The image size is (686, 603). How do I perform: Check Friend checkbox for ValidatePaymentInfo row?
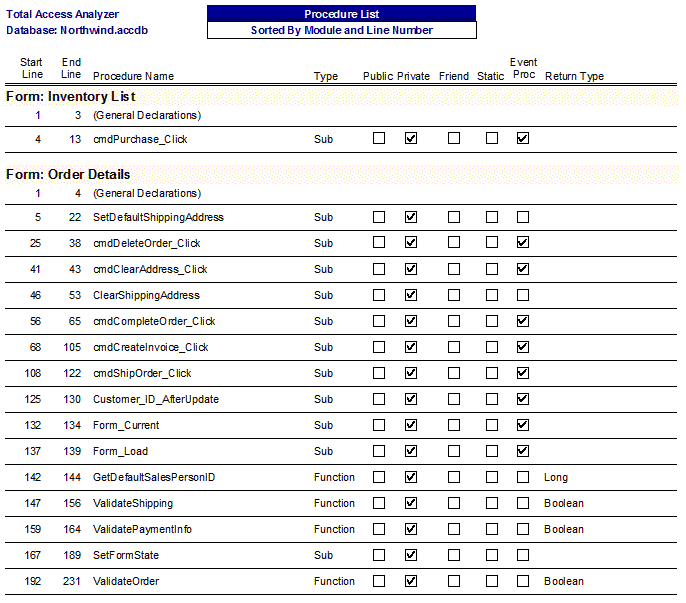(x=454, y=529)
